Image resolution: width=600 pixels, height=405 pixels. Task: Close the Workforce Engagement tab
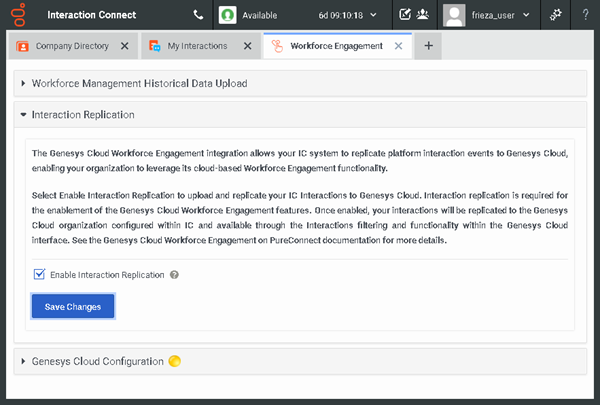pyautogui.click(x=398, y=46)
